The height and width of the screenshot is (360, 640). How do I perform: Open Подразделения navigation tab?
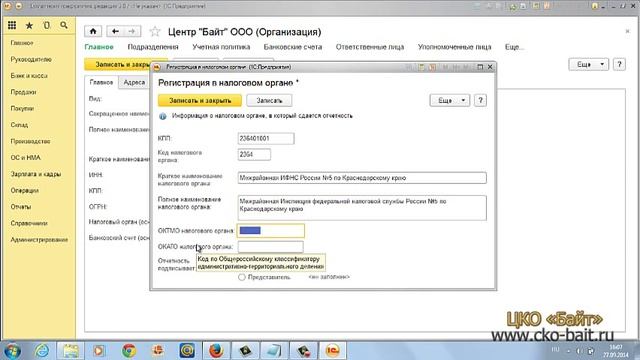(x=153, y=47)
